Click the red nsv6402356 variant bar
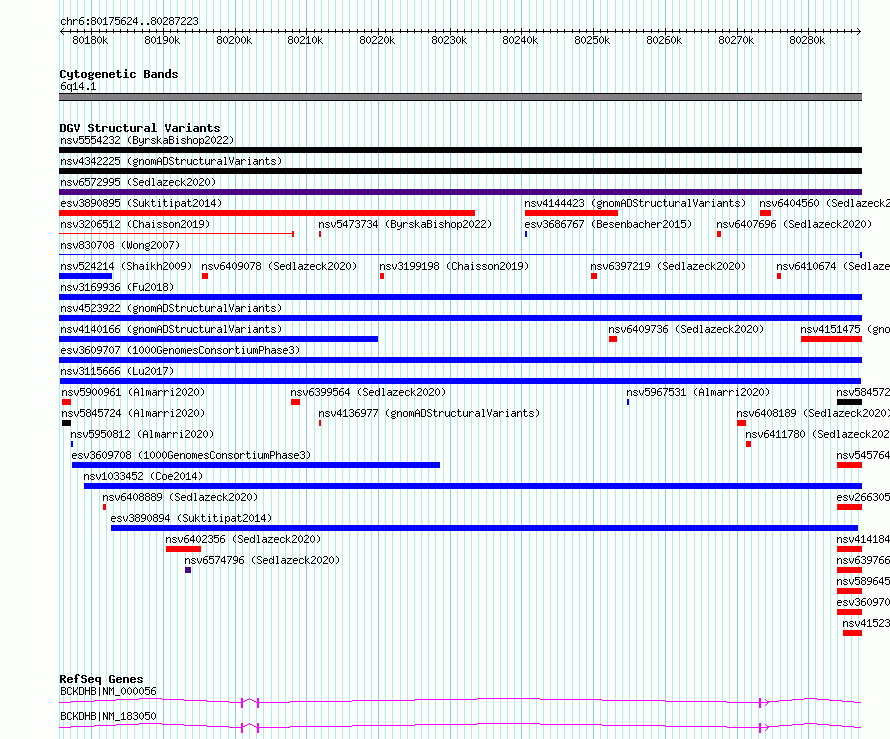The image size is (890, 739). pyautogui.click(x=183, y=549)
